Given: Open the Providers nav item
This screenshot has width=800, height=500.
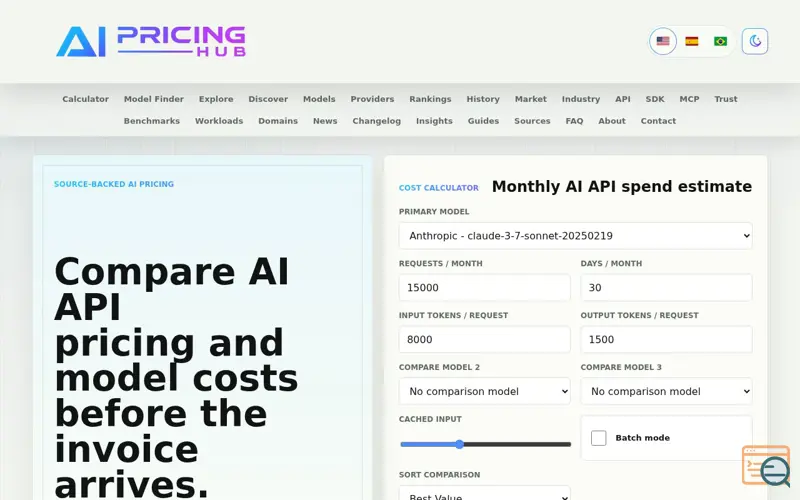Looking at the screenshot, I should point(372,99).
